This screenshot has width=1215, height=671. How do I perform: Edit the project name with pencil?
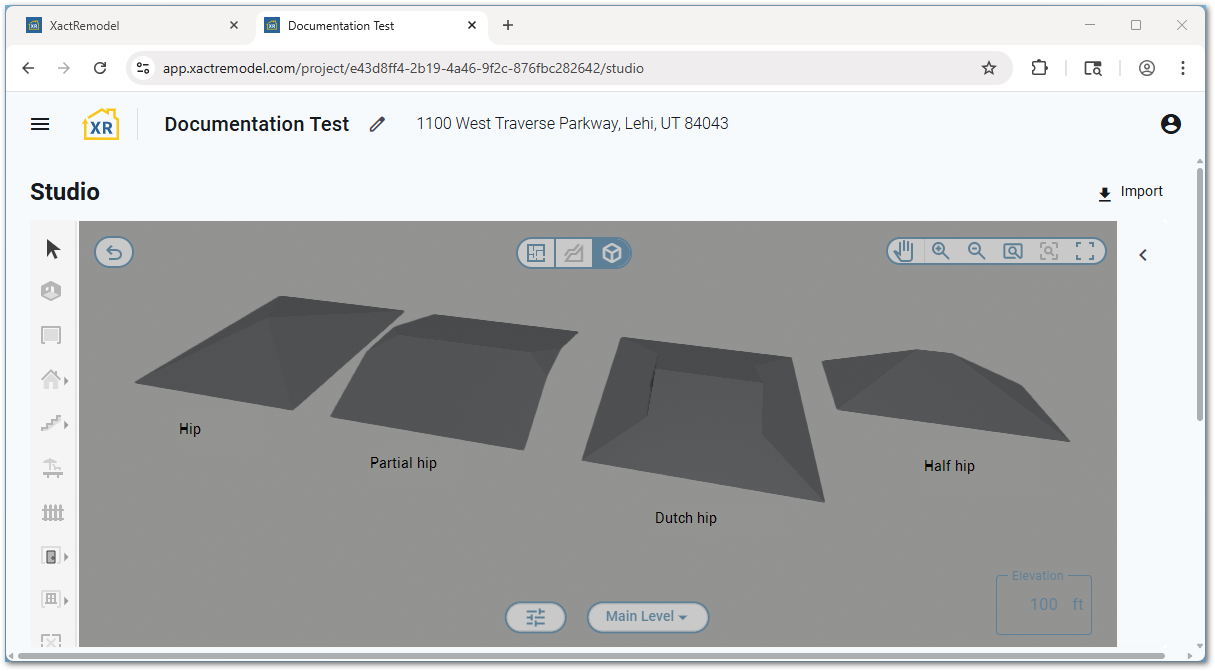click(377, 124)
